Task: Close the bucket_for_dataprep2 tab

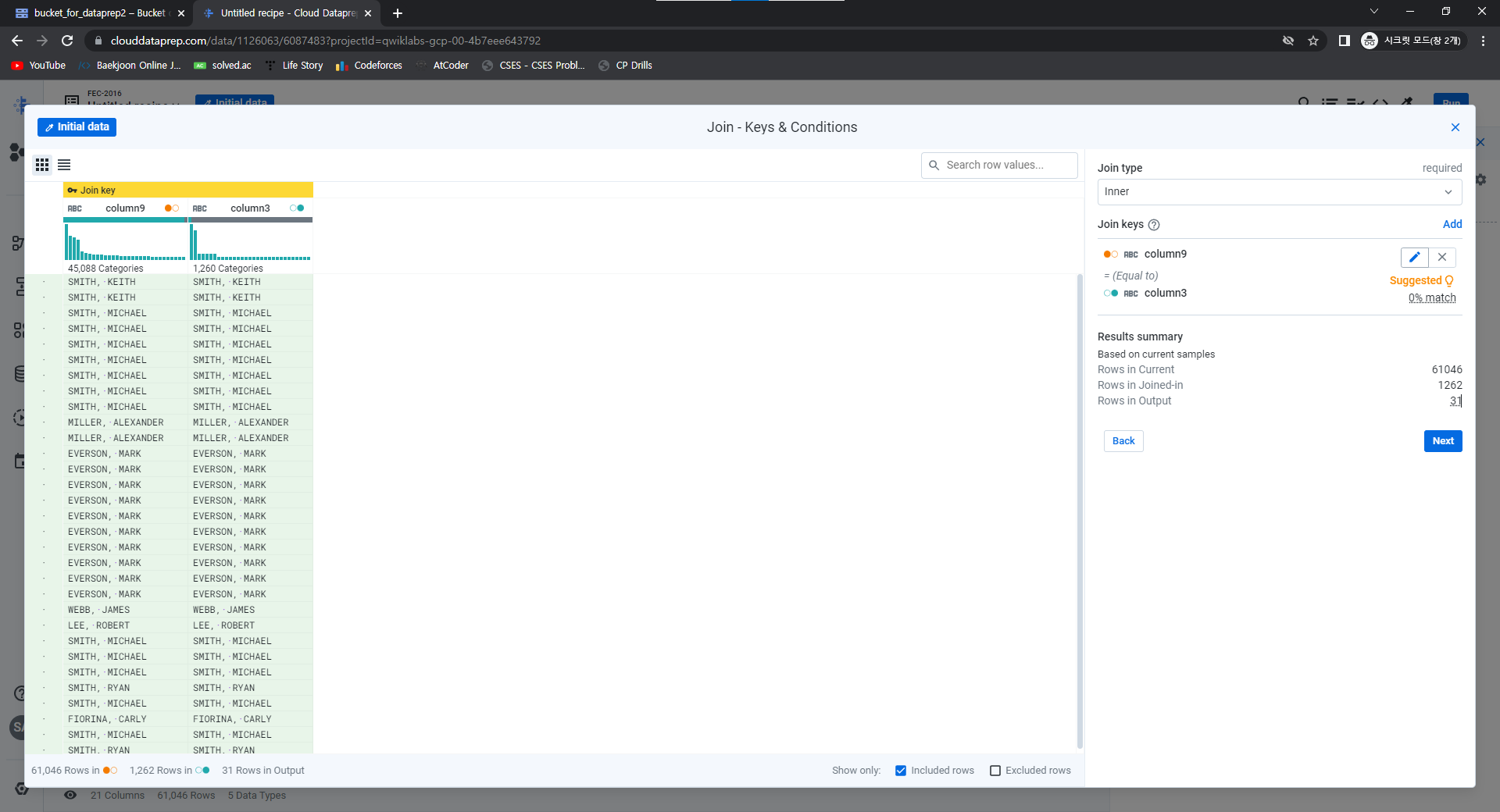Action: coord(181,13)
